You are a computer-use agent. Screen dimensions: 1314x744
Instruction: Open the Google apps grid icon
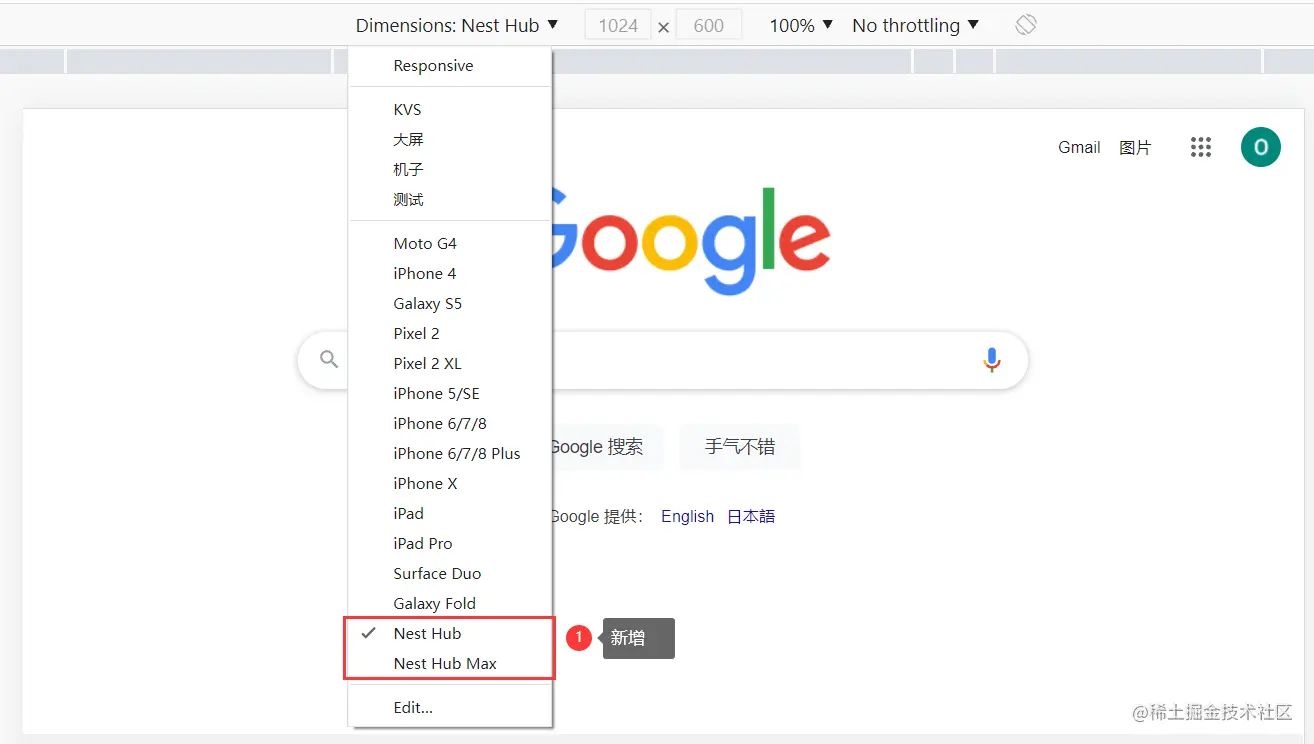click(1201, 147)
